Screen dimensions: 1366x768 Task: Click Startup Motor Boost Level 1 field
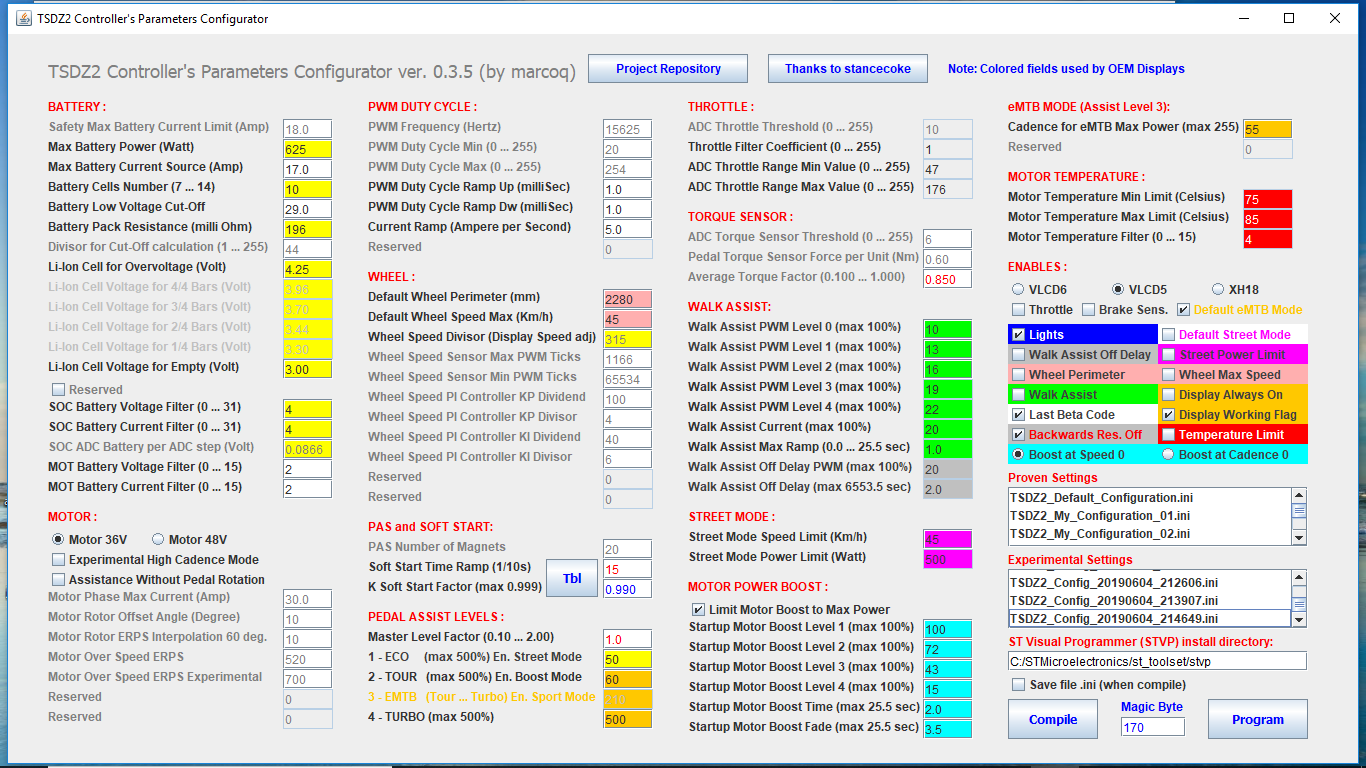point(947,629)
